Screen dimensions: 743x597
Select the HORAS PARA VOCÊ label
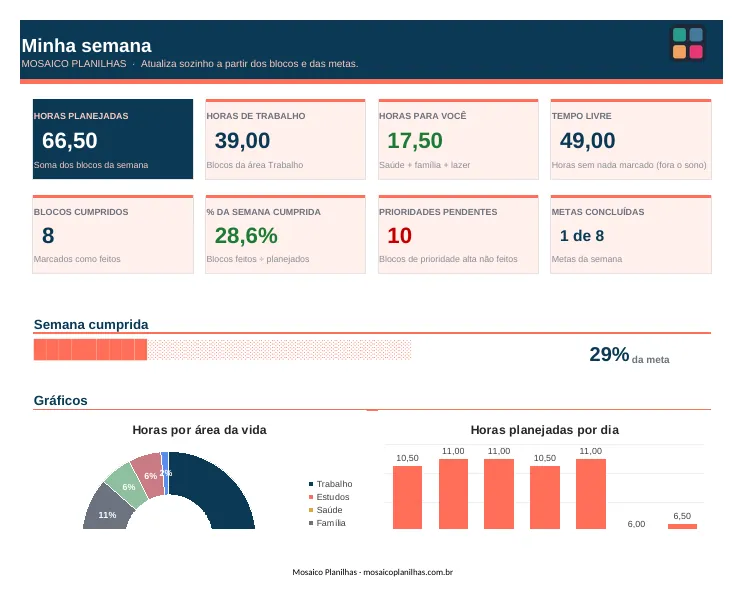click(423, 116)
